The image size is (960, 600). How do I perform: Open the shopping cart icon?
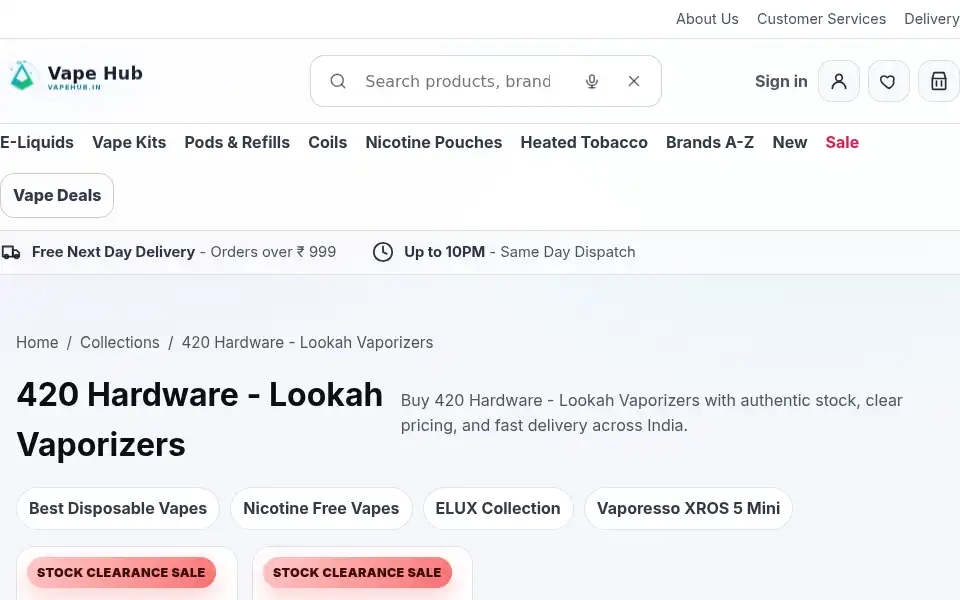[939, 81]
